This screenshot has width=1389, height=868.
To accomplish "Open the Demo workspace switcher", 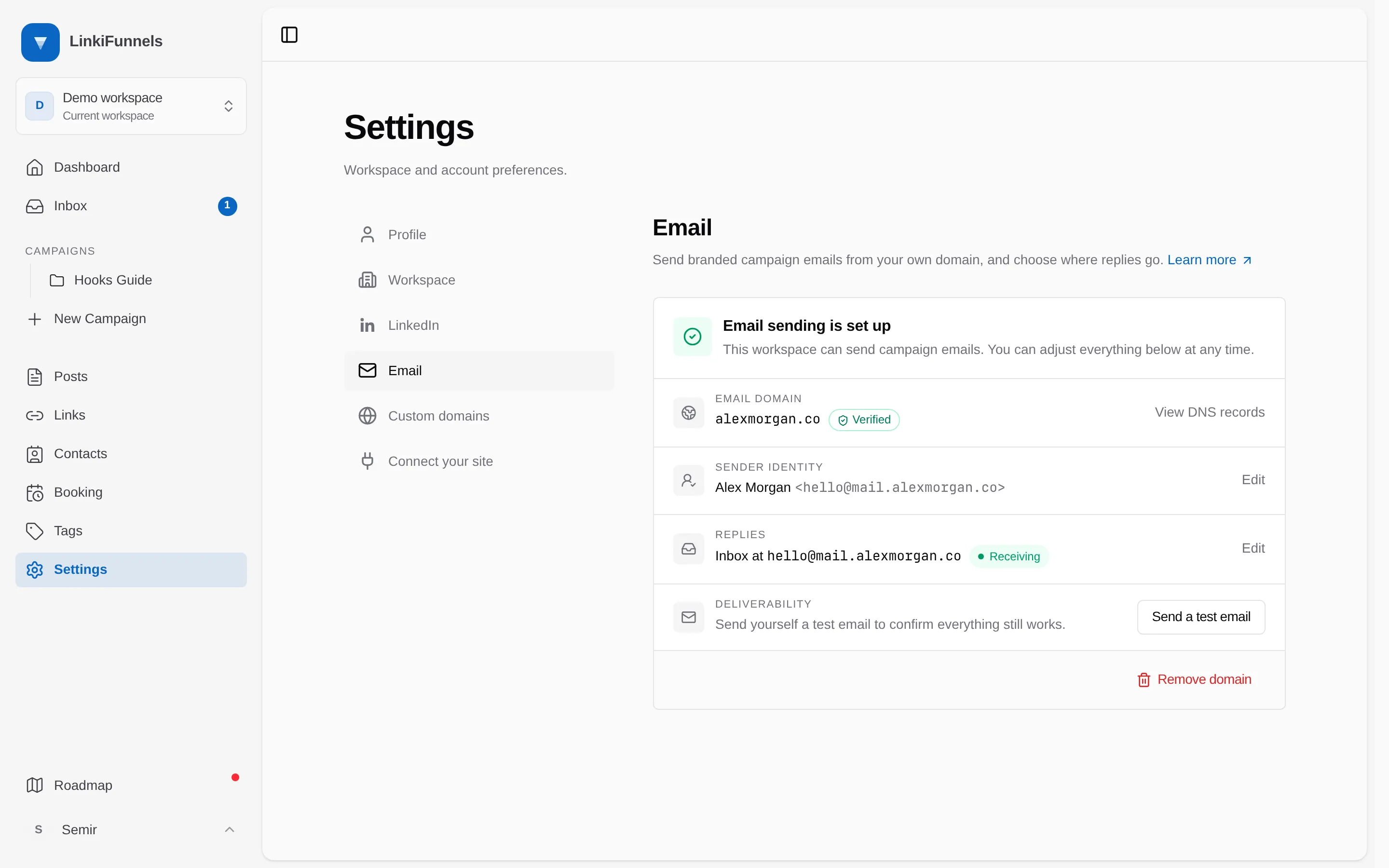I will 131,106.
